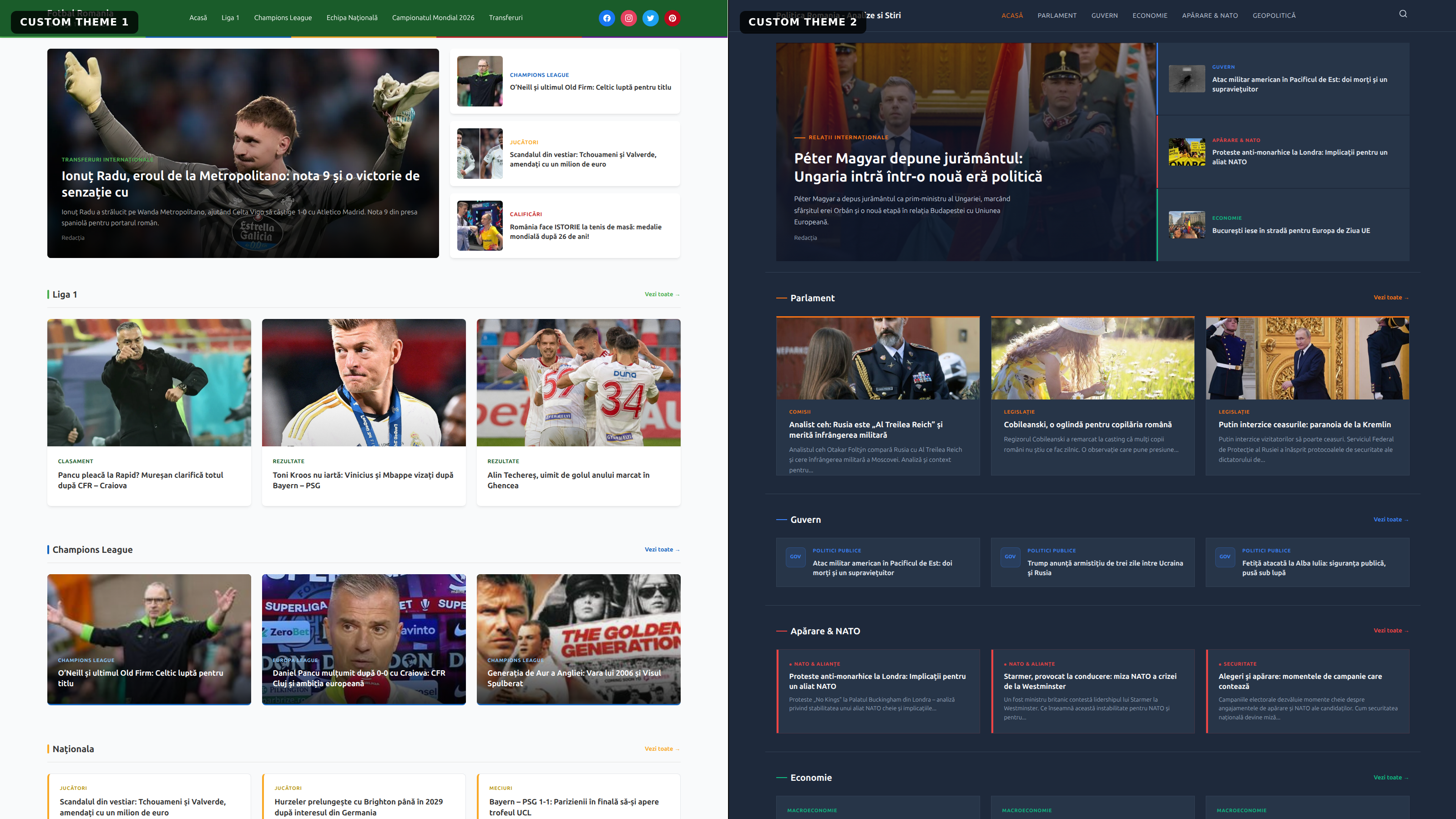Open Champions League in top navigation

click(283, 18)
